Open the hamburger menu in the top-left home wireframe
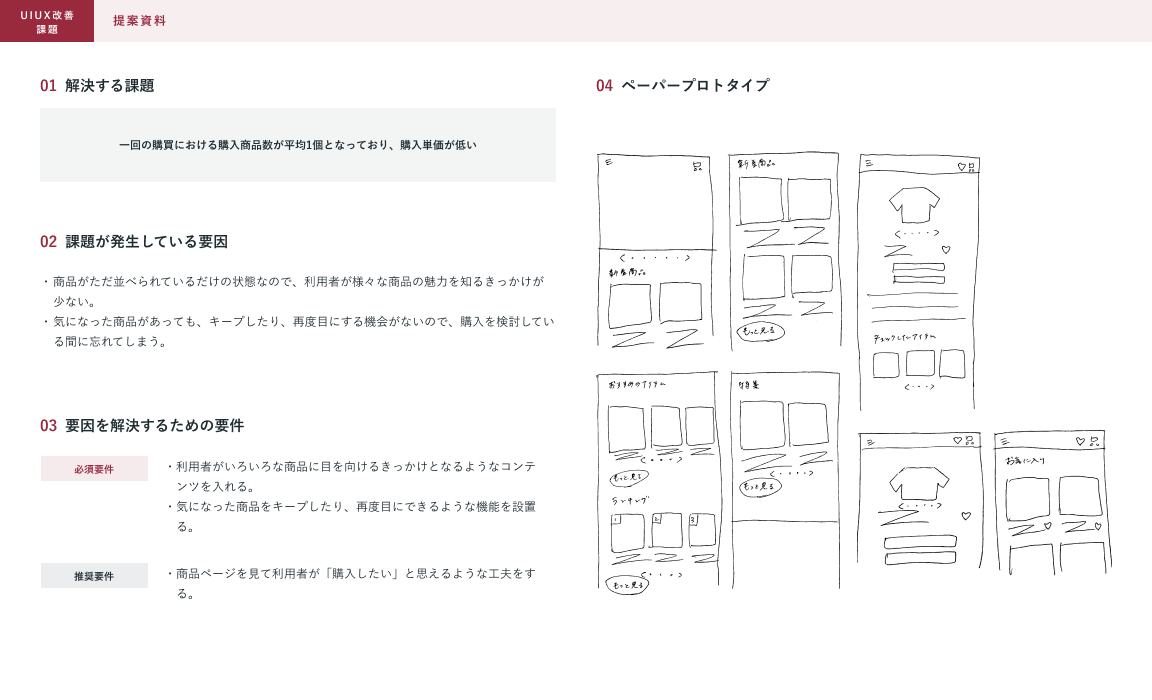Screen dimensions: 1152x700 coord(608,161)
